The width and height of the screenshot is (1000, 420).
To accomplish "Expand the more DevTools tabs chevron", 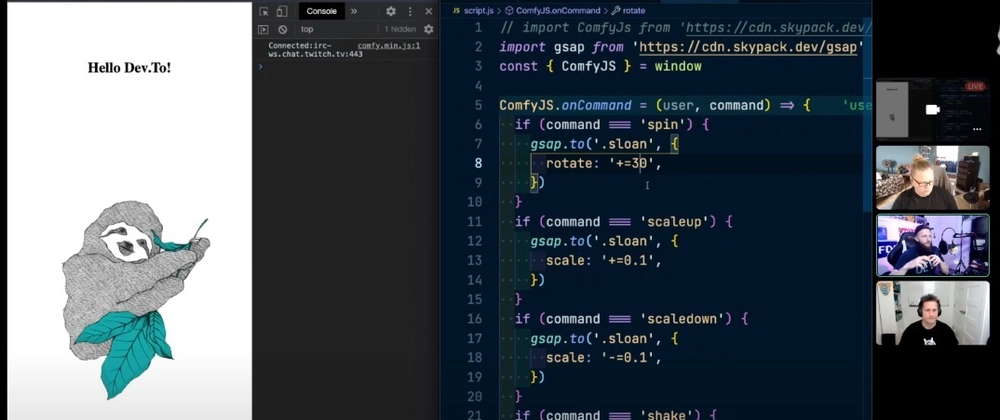I will (354, 11).
